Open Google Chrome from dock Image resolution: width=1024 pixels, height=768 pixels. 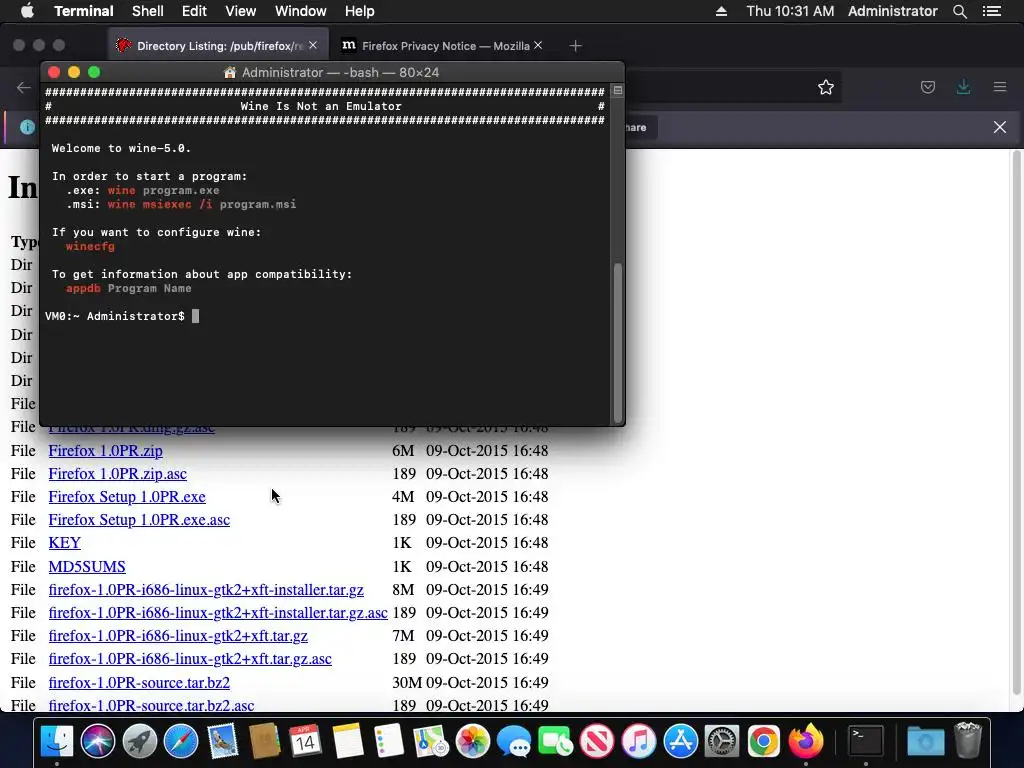click(763, 741)
